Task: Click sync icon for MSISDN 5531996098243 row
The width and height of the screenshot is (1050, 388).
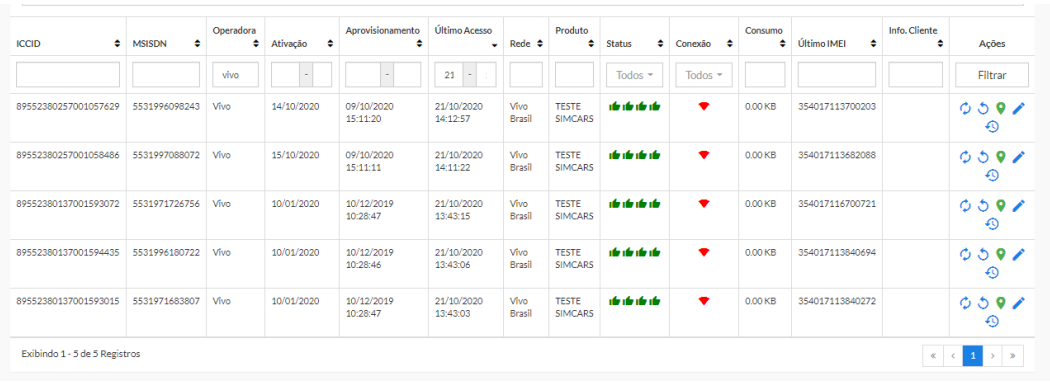Action: 965,109
